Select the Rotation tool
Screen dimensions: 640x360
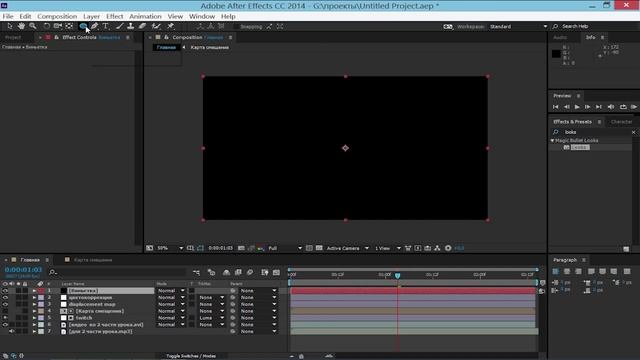pos(47,26)
